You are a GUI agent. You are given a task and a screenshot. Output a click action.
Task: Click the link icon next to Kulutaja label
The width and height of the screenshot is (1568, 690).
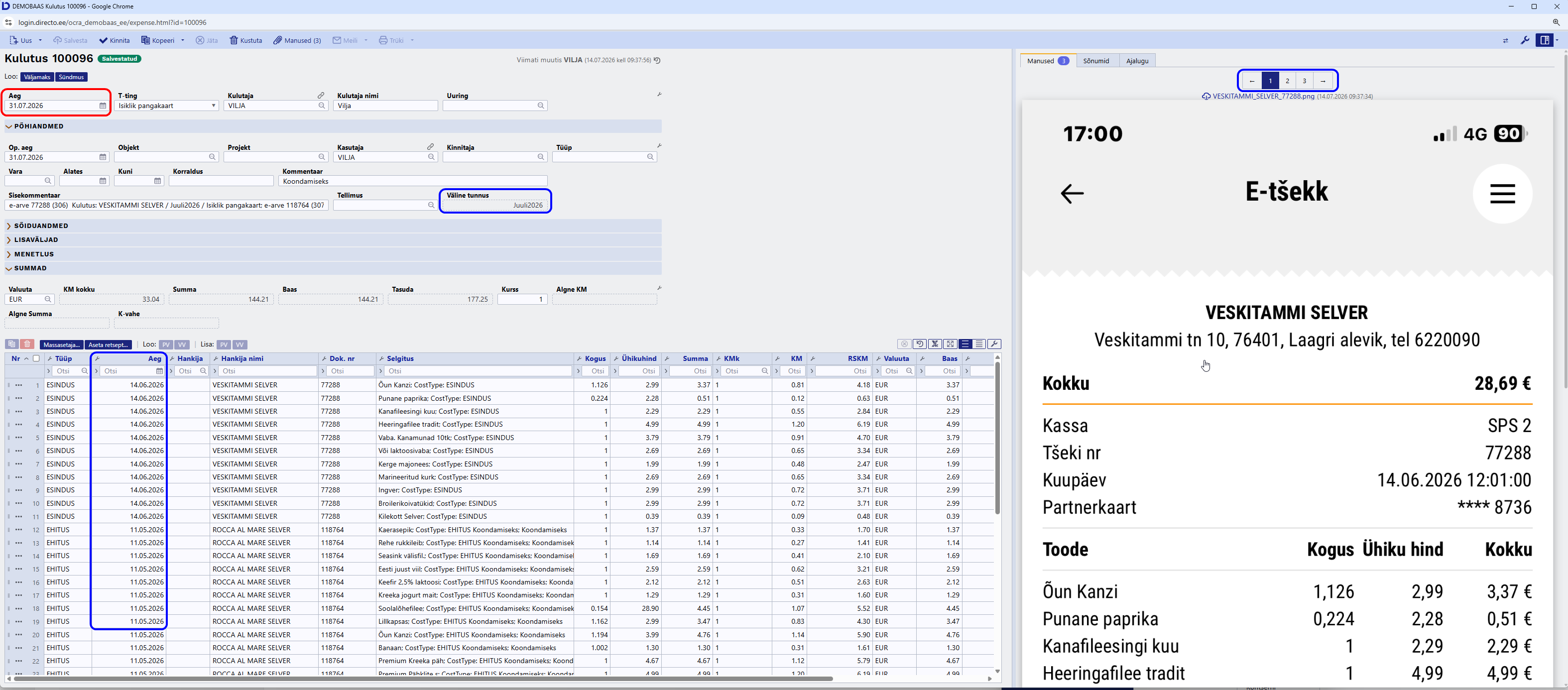pos(321,96)
